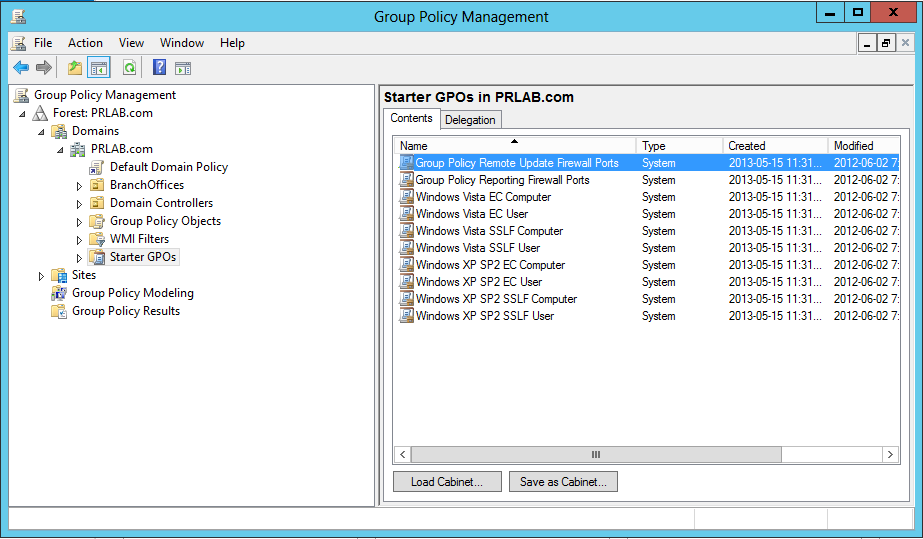Click the scroll right arrow

pyautogui.click(x=890, y=454)
